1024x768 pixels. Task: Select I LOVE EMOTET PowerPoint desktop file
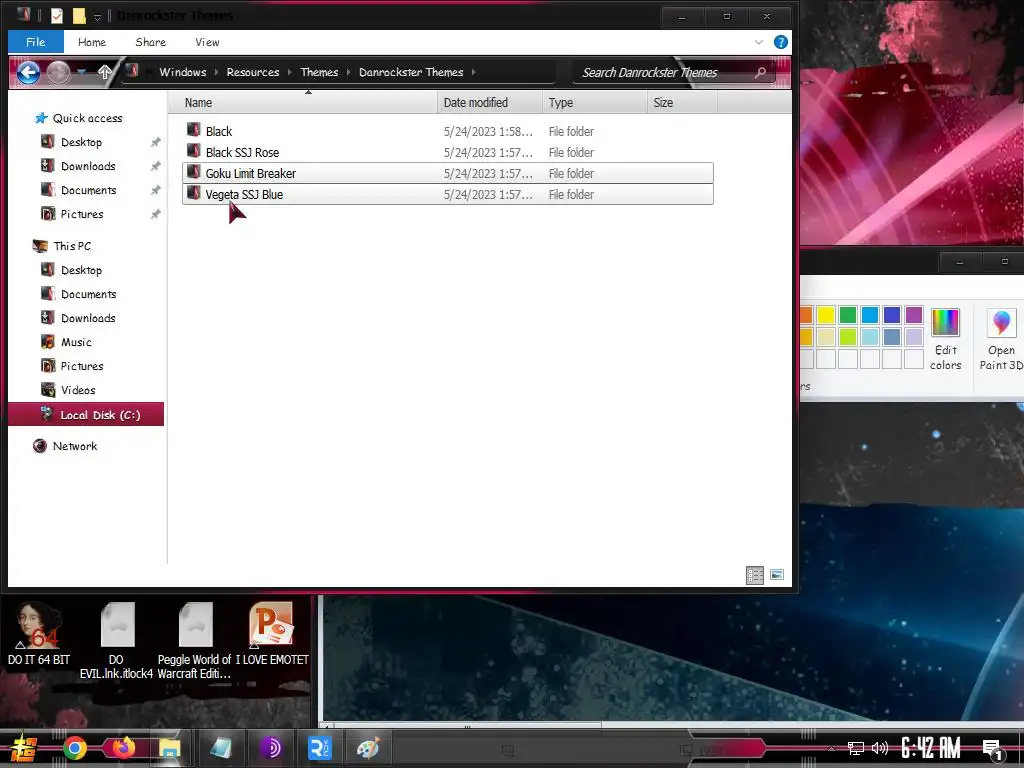272,633
